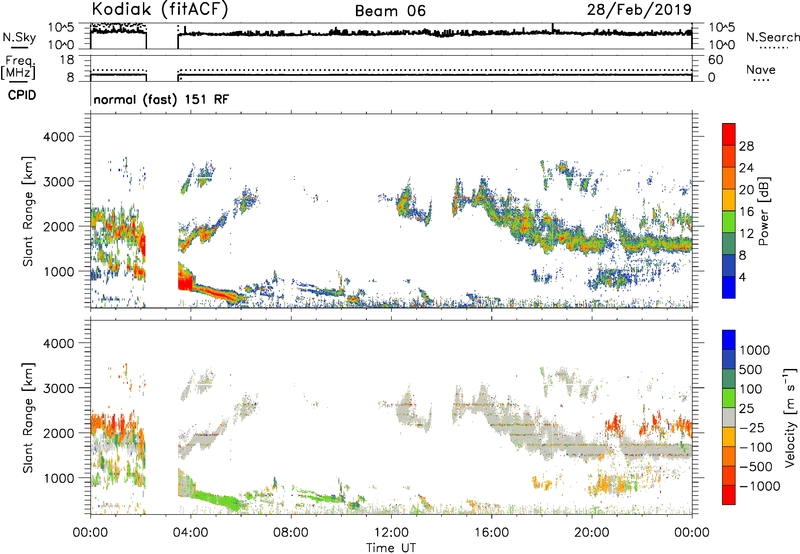The height and width of the screenshot is (554, 800).
Task: Click the "4" label on the Power scale
Action: click(x=743, y=277)
